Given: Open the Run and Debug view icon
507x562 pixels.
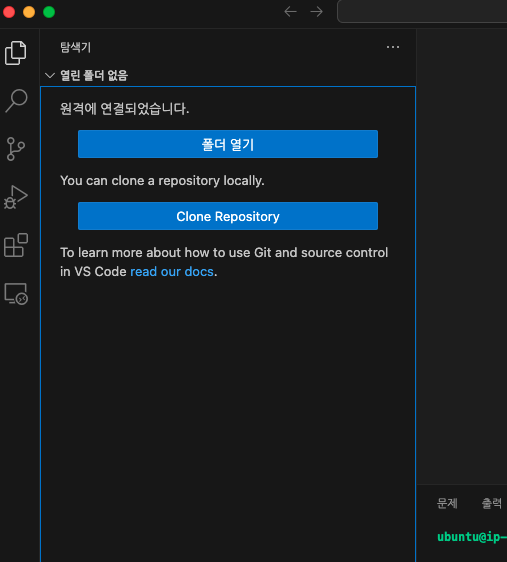Looking at the screenshot, I should (x=16, y=197).
